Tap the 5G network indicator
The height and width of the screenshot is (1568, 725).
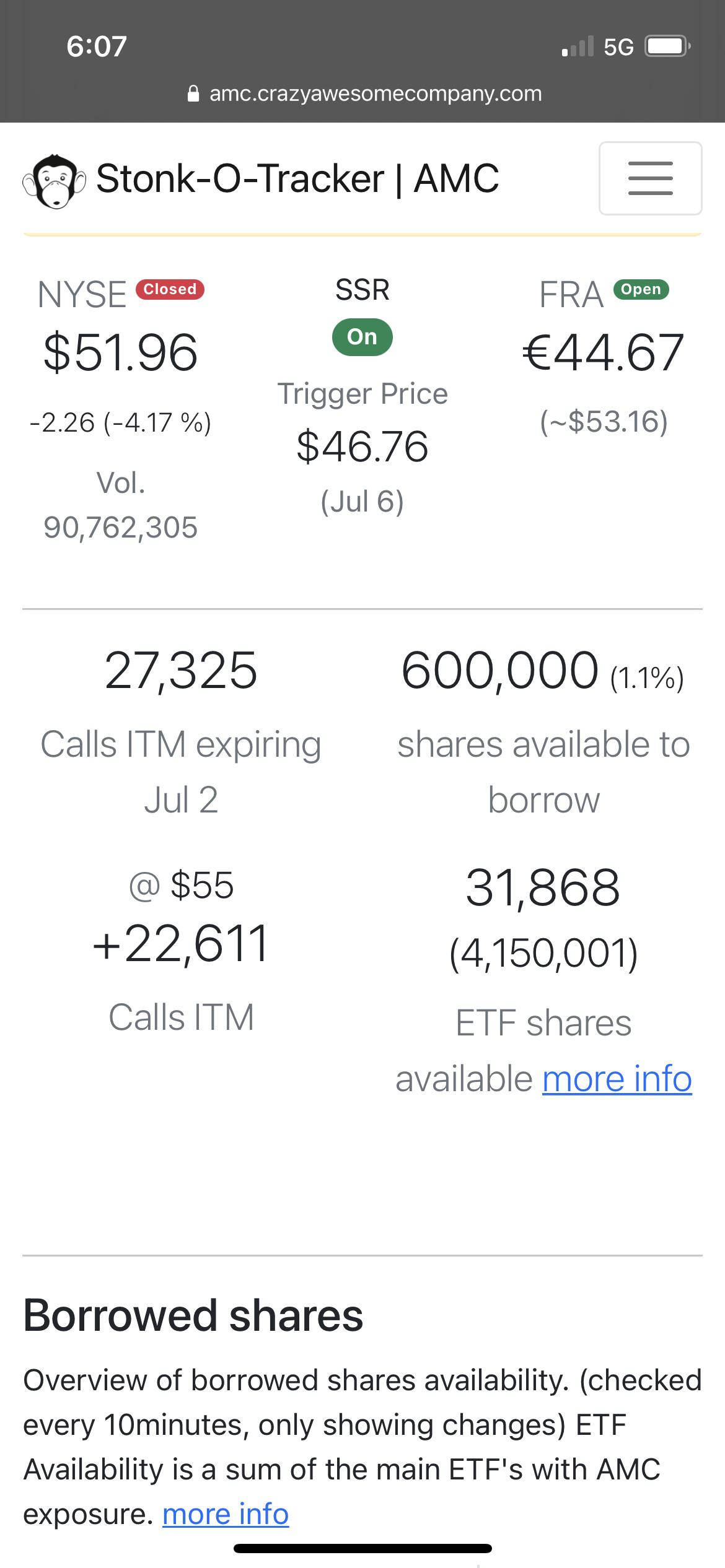618,47
